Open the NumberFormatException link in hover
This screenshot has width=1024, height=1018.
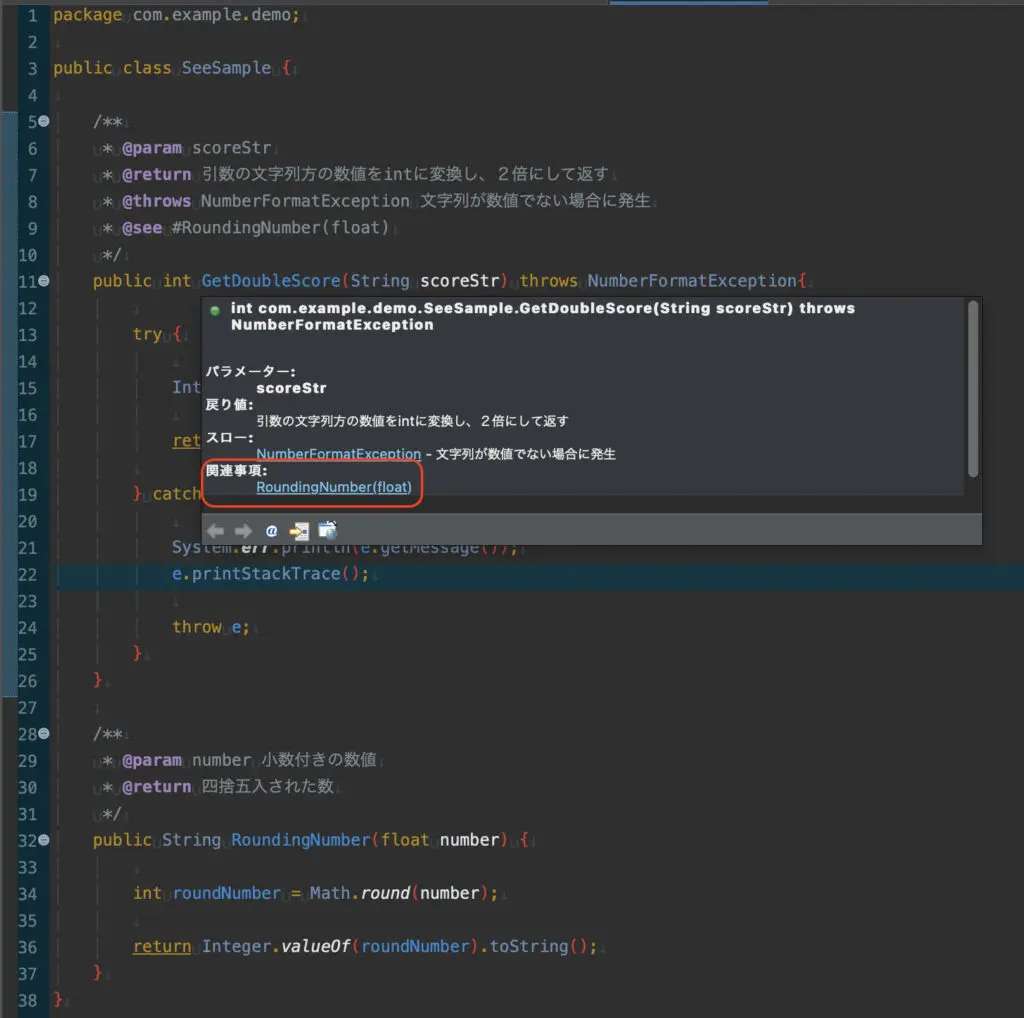(338, 454)
